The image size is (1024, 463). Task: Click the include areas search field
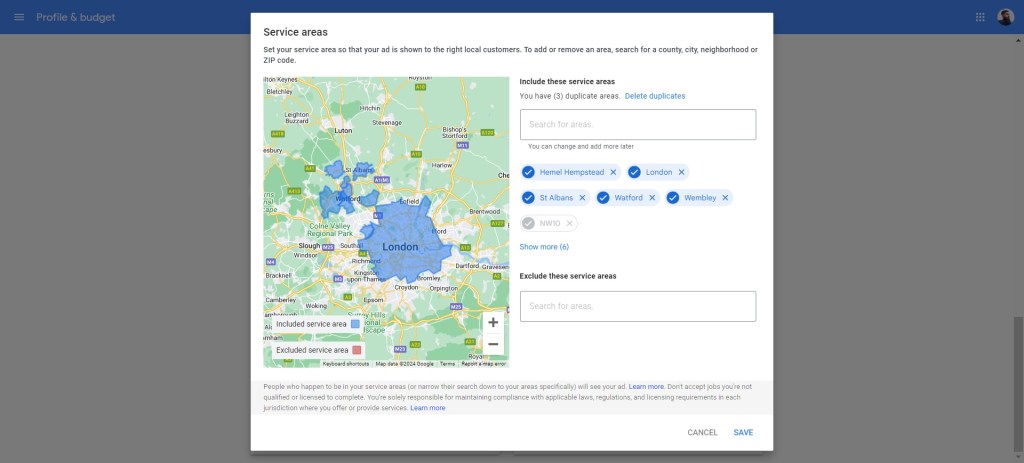637,125
